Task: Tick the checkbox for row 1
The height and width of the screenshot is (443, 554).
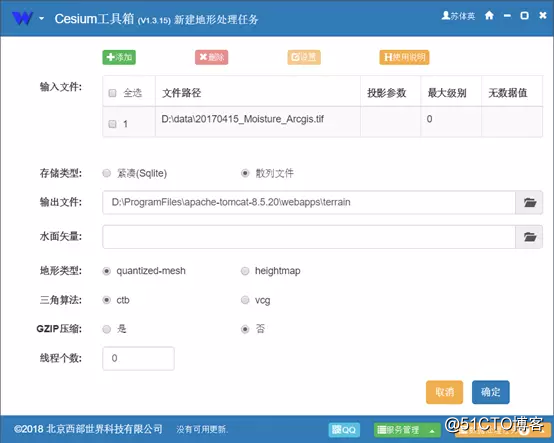Action: coord(112,124)
